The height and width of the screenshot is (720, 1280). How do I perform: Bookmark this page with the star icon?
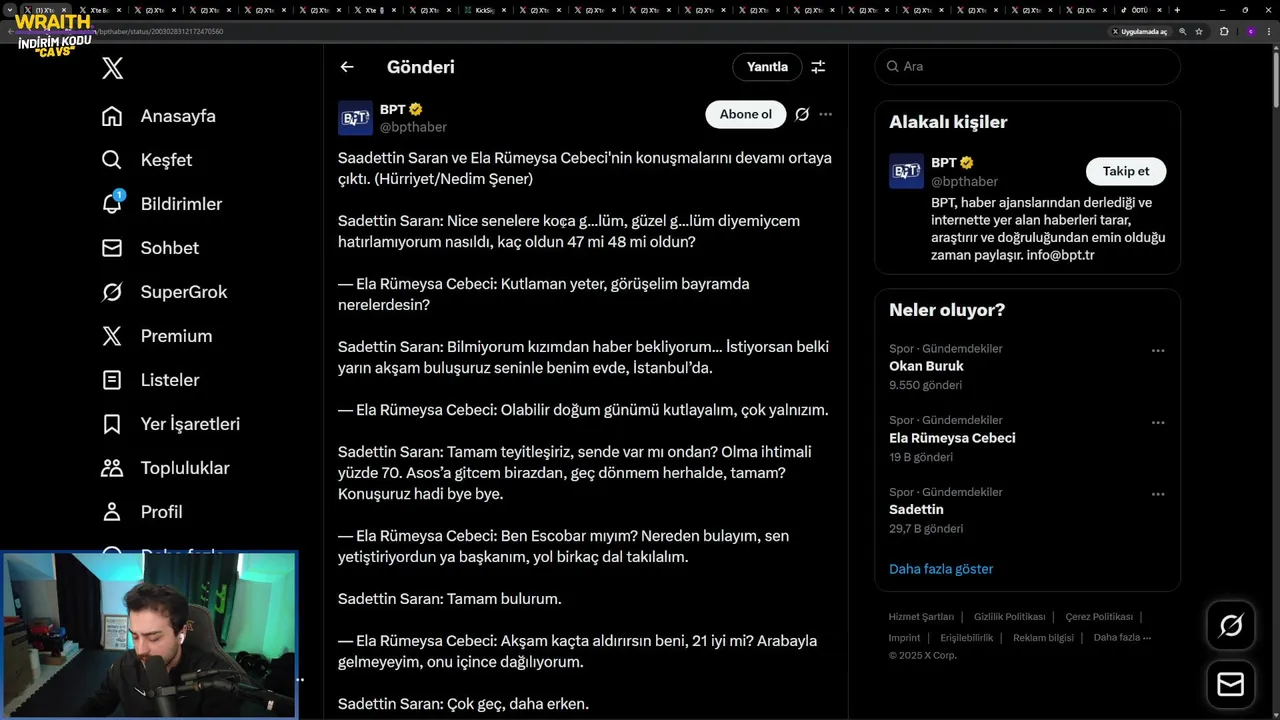tap(1199, 32)
